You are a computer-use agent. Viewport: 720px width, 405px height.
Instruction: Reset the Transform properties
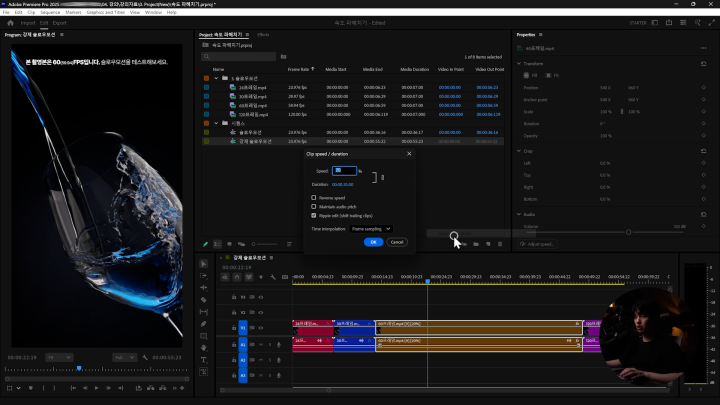(705, 64)
